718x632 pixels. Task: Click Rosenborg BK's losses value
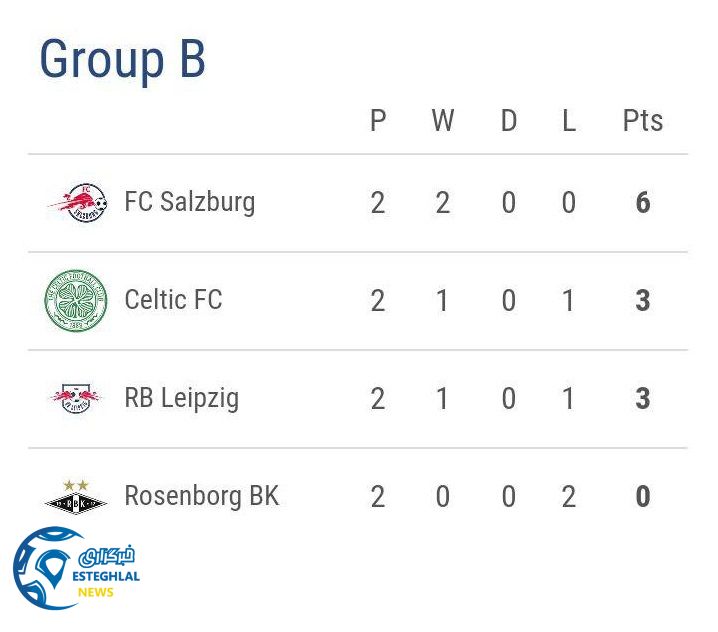pyautogui.click(x=569, y=497)
